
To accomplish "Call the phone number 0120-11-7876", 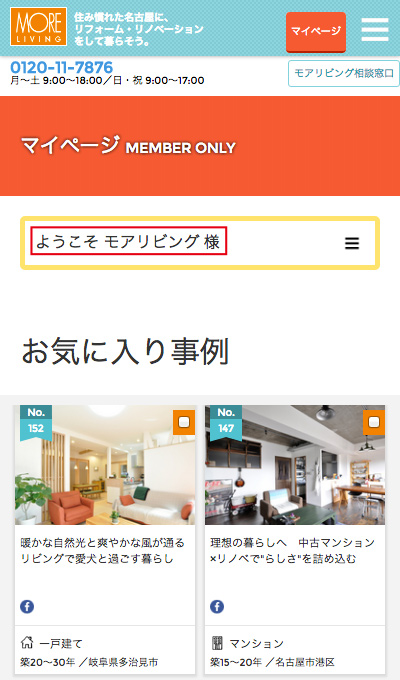I will click(62, 67).
